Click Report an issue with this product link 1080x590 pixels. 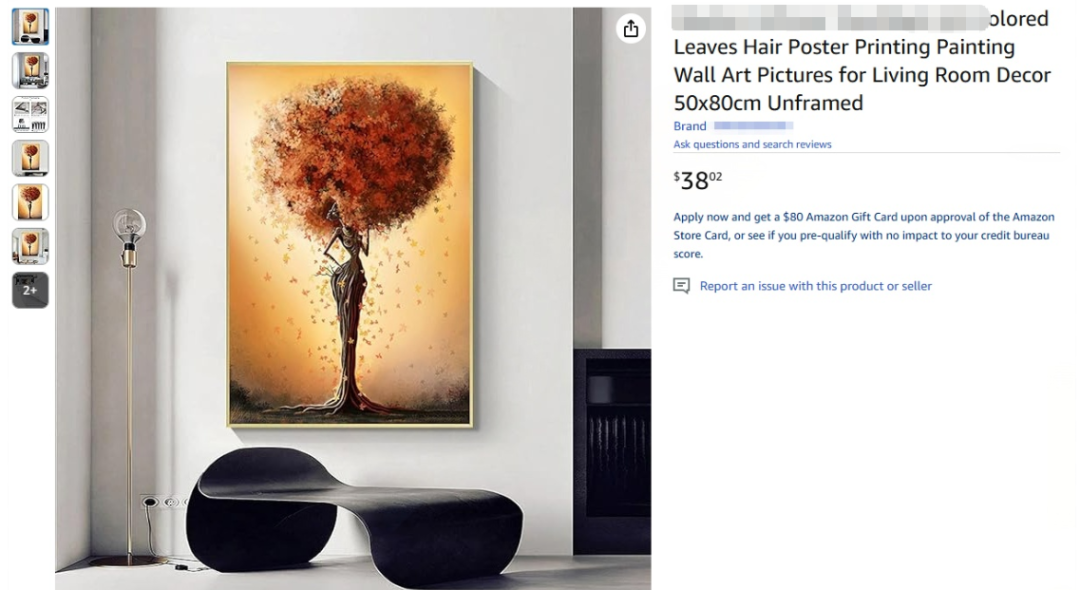pyautogui.click(x=816, y=286)
